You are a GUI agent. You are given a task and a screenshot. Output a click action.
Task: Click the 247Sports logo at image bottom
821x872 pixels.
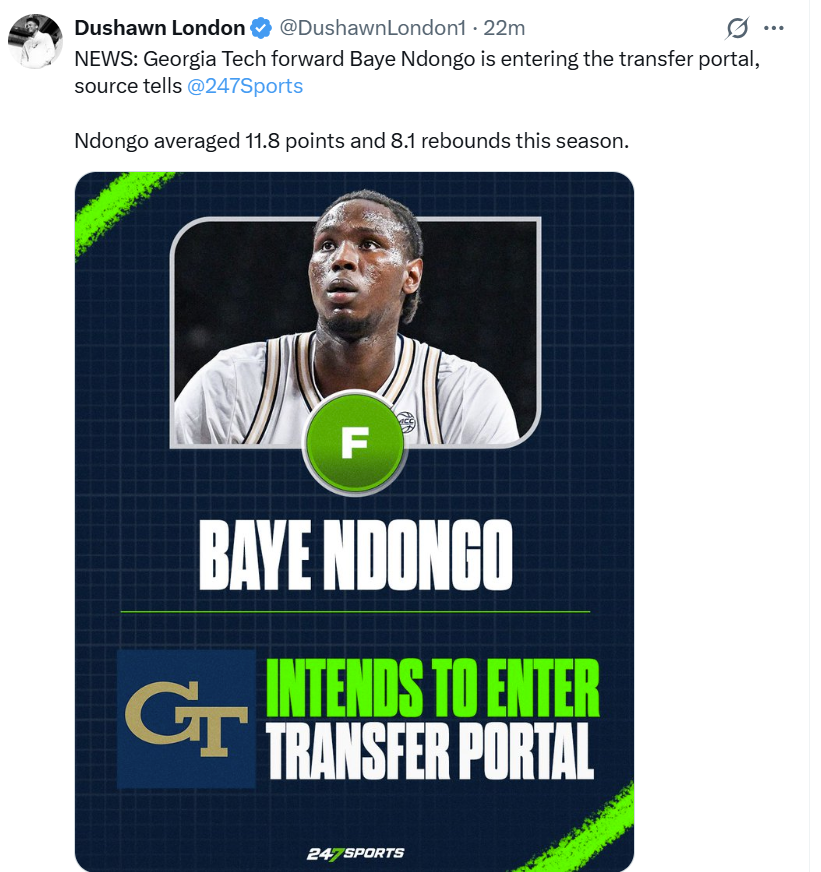[x=355, y=853]
